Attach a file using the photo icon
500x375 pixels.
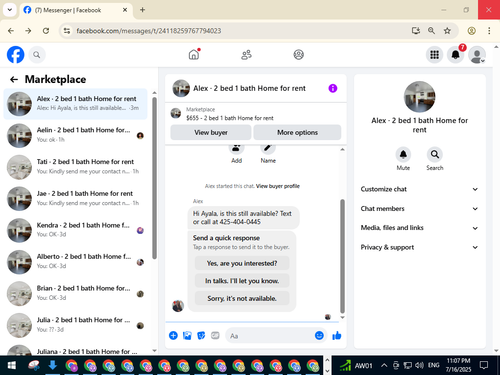click(x=187, y=335)
